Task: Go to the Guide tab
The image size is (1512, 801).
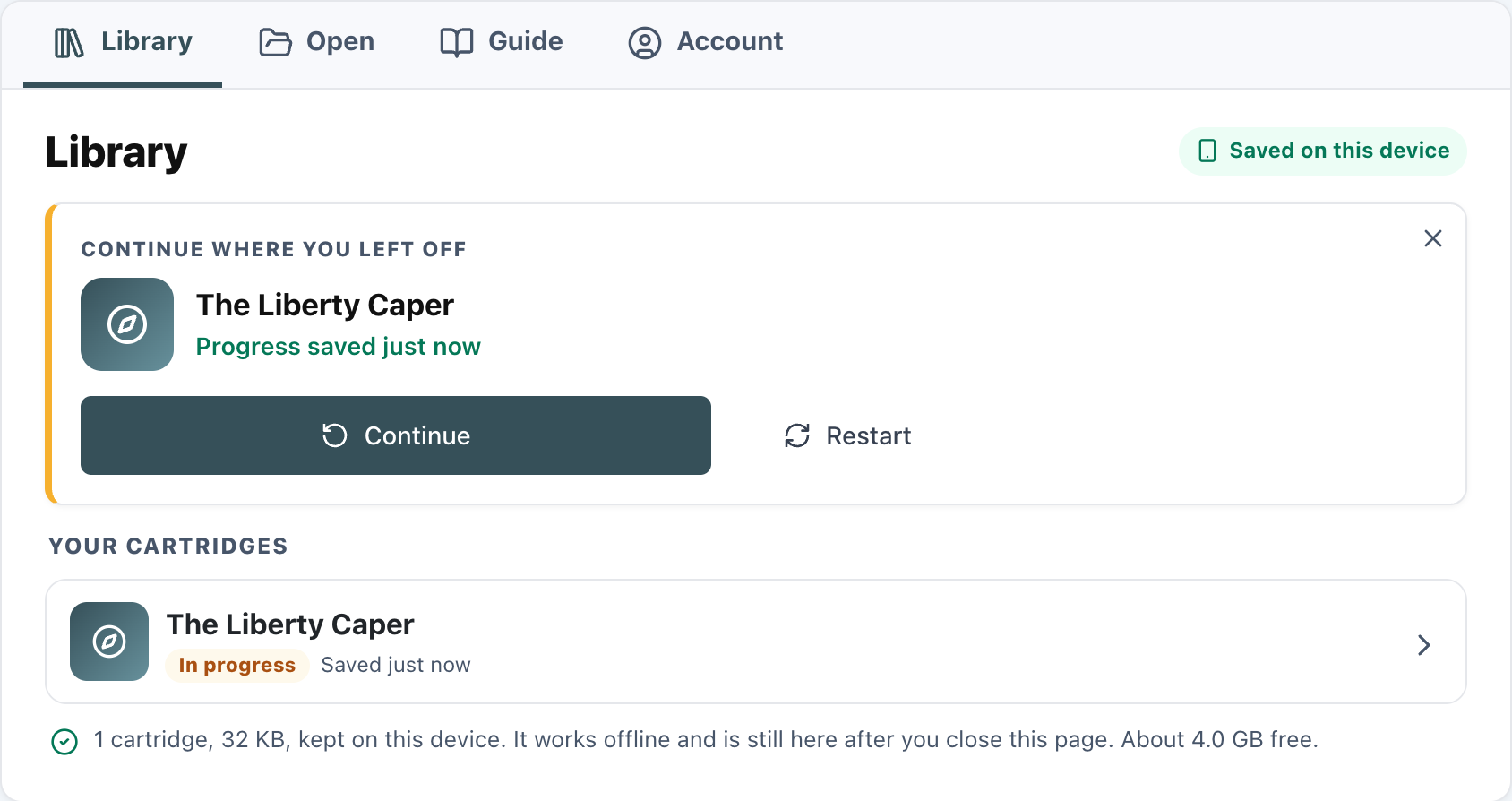Action: click(x=502, y=42)
